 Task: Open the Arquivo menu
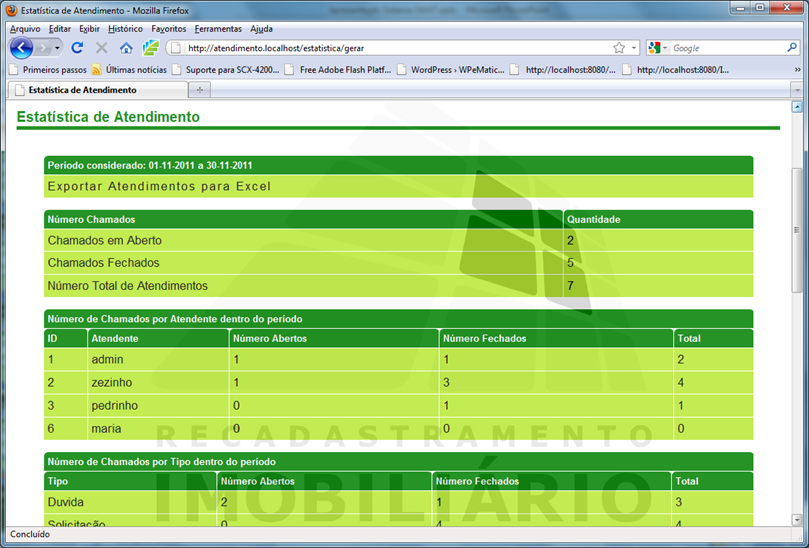[25, 29]
